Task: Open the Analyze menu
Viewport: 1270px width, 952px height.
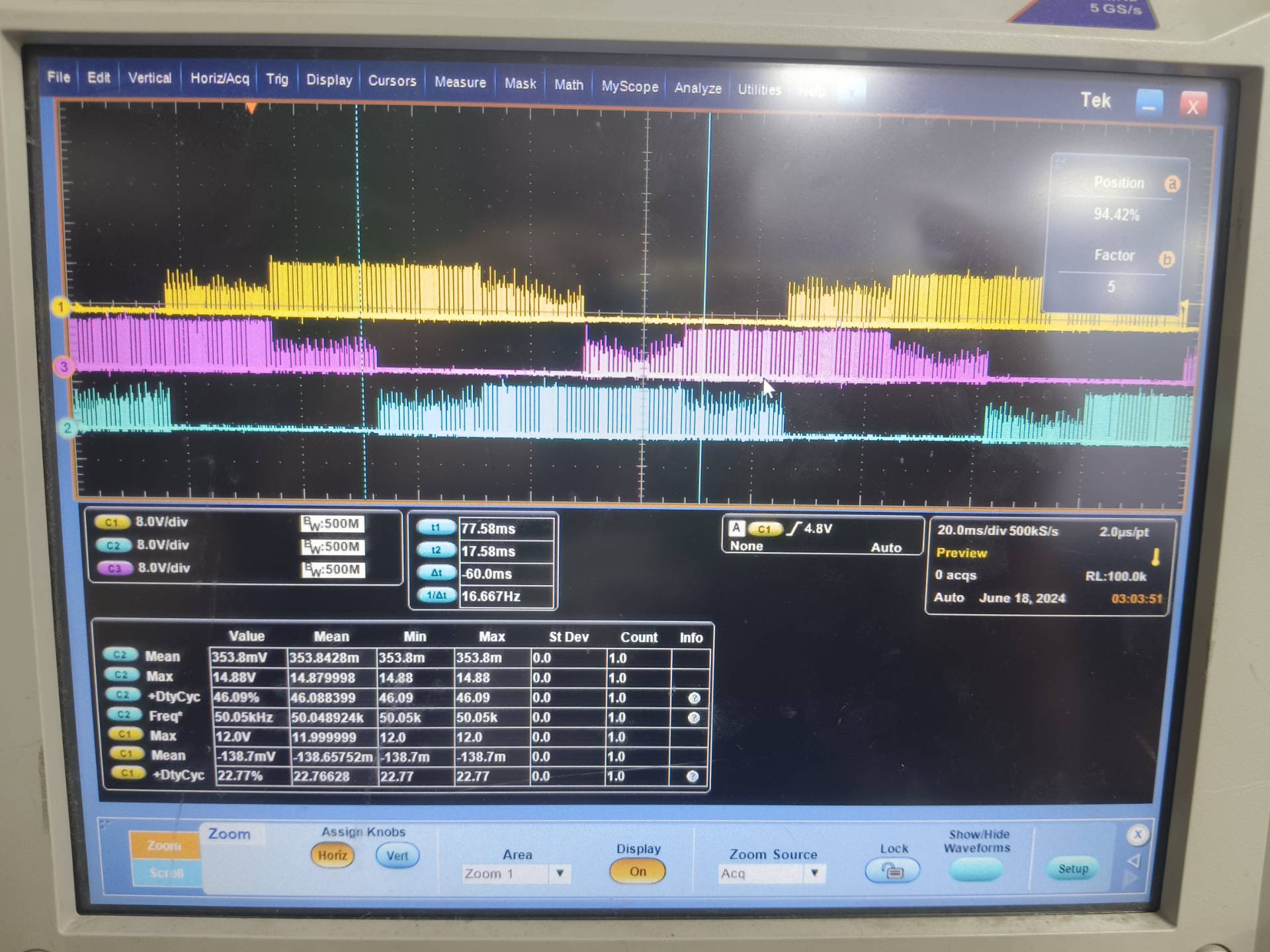Action: coord(698,88)
